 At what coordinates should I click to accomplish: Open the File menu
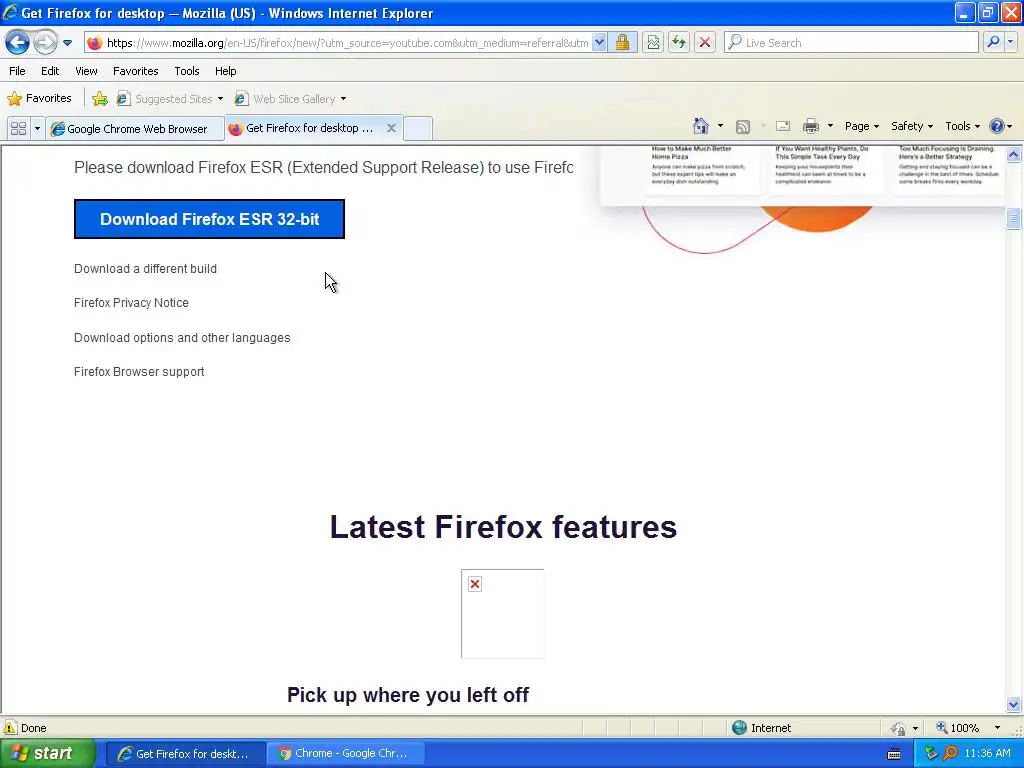point(18,71)
